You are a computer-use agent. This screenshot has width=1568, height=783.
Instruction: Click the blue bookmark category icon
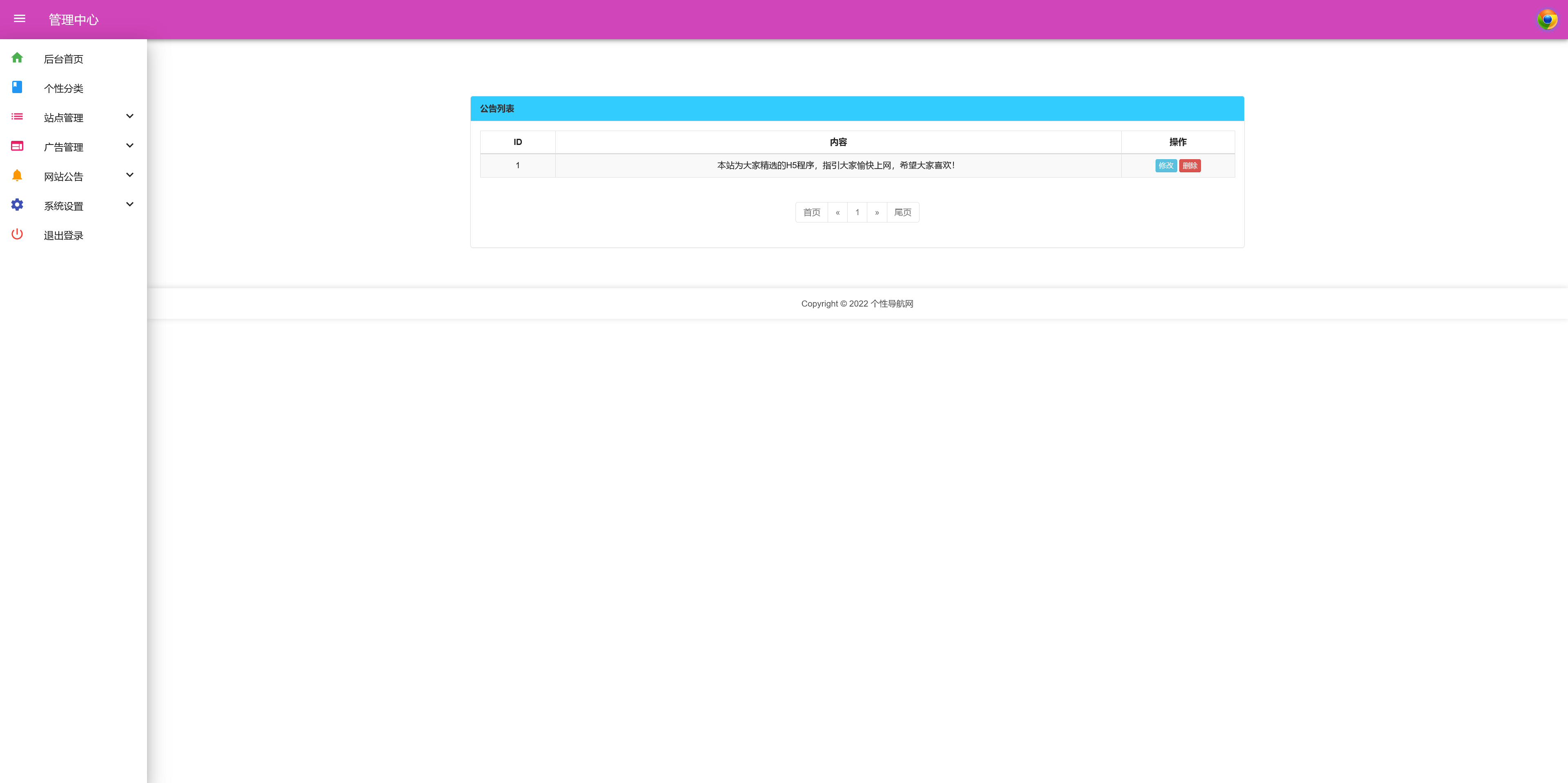tap(17, 87)
